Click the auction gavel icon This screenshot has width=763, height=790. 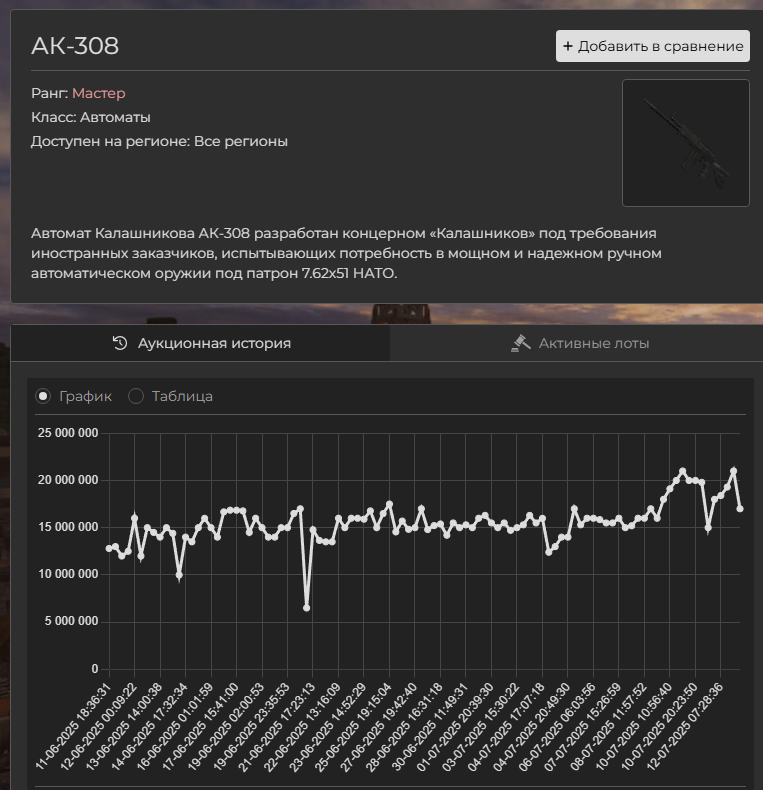tap(521, 343)
